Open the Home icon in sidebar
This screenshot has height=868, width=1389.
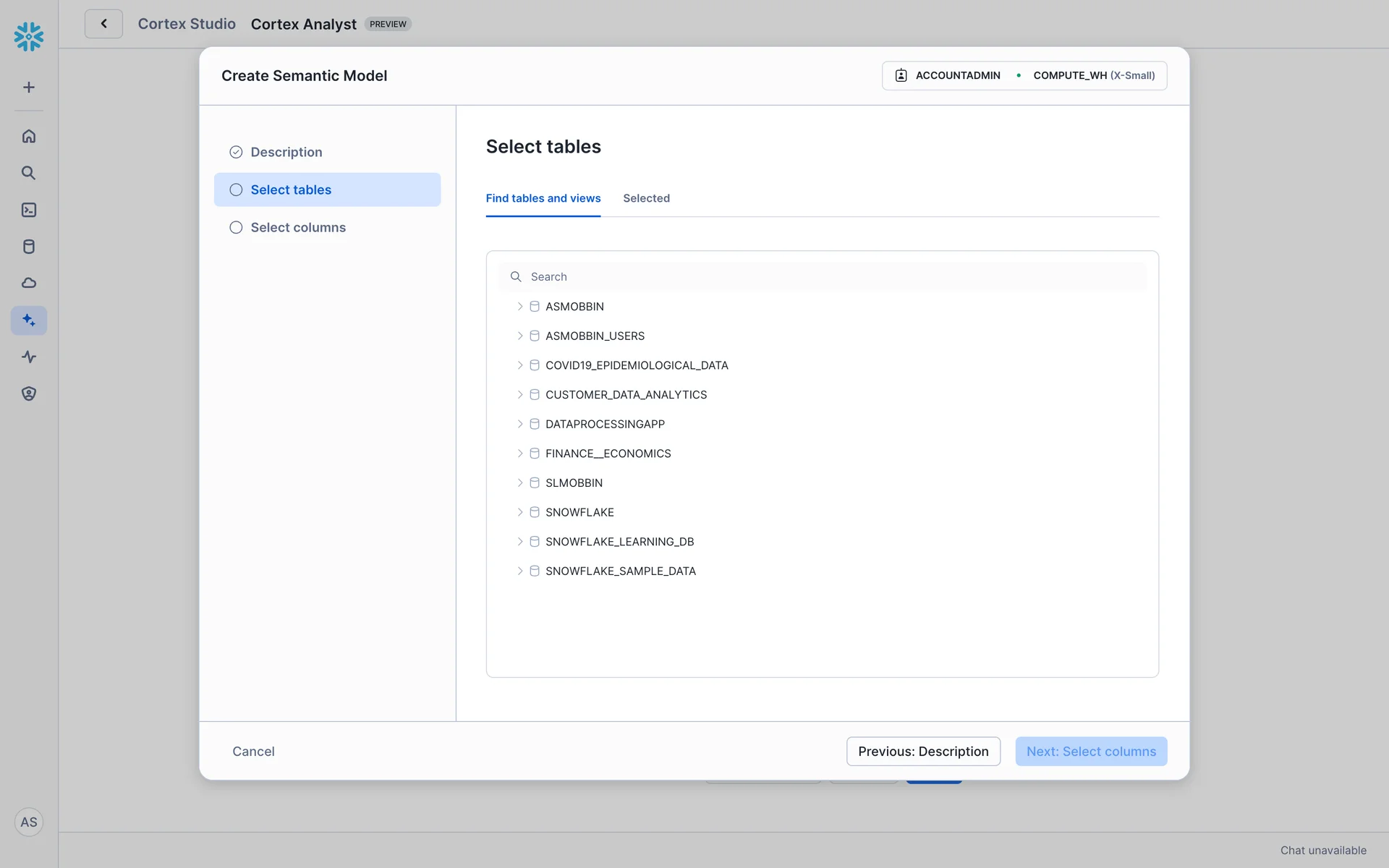29,136
